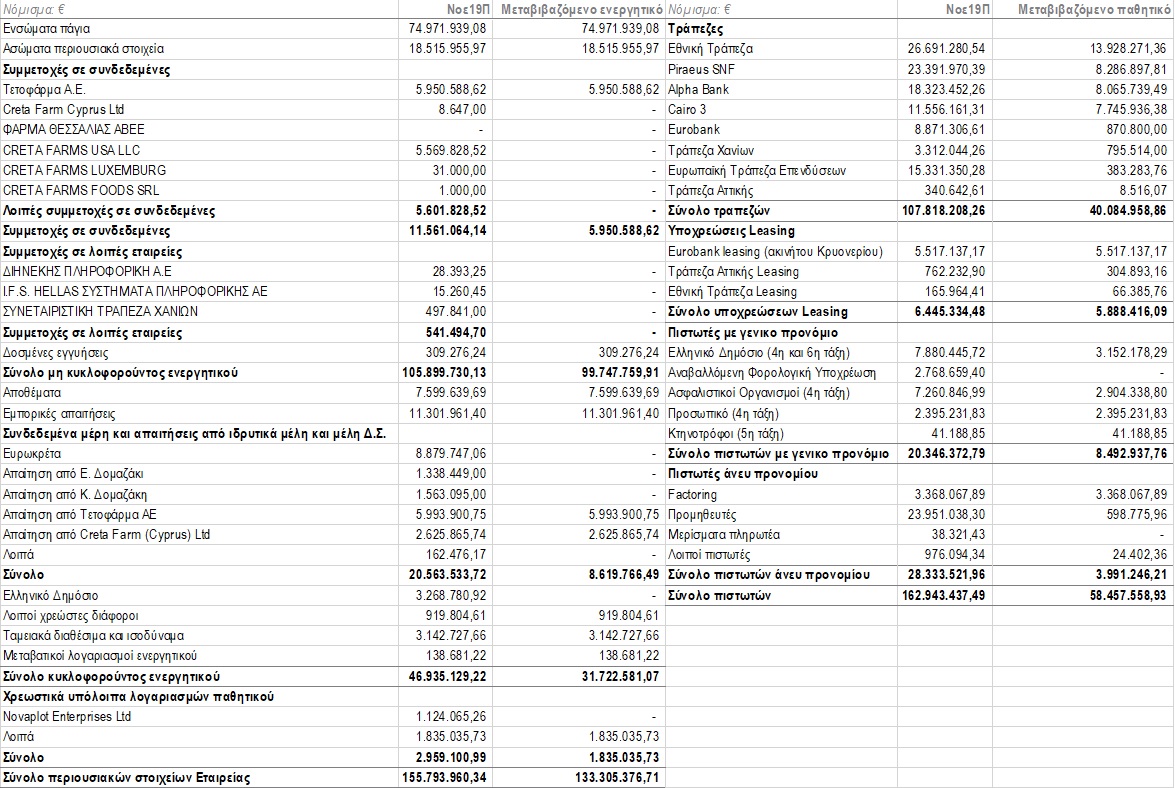Click the value 2.959.100,99
Image resolution: width=1175 pixels, height=788 pixels.
point(451,757)
